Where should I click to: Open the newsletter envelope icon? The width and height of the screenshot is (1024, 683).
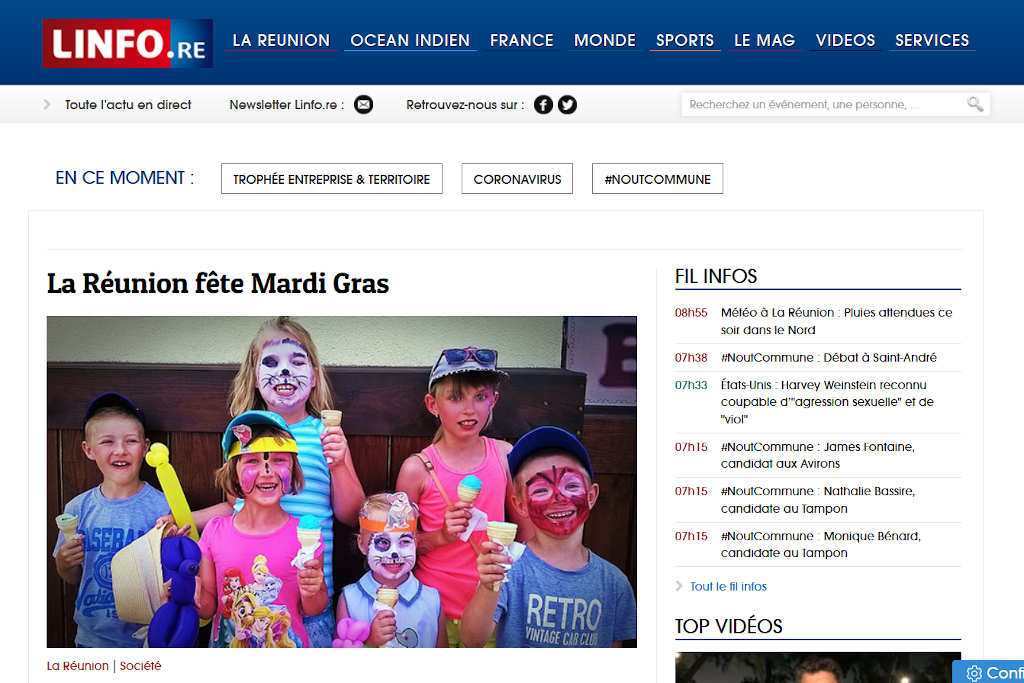364,104
